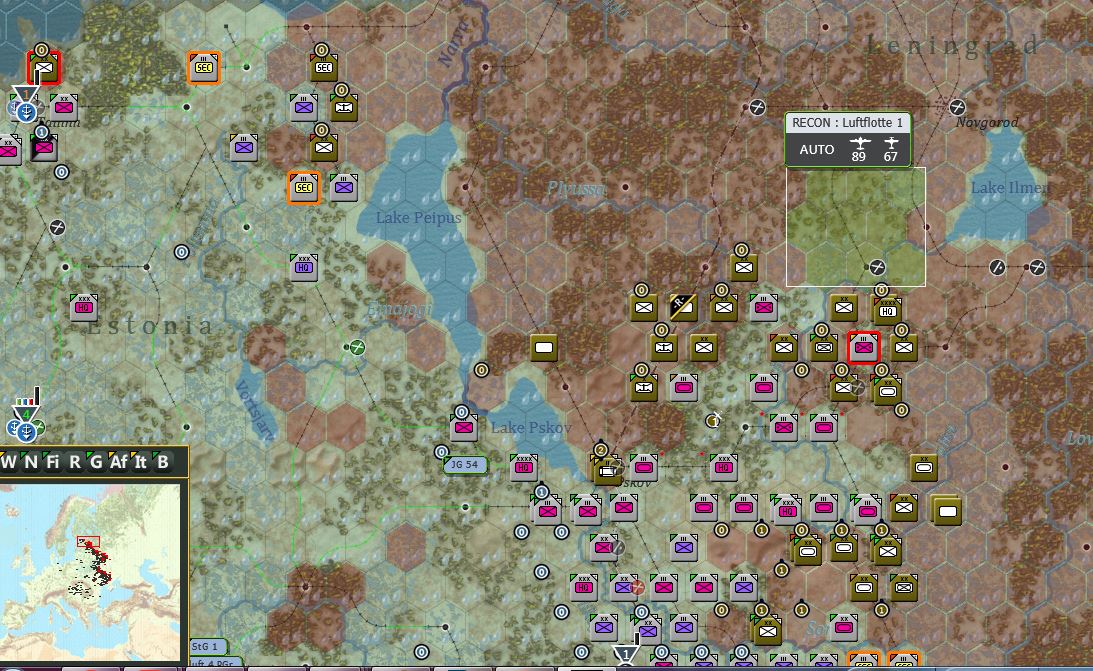This screenshot has height=671, width=1093.
Task: Click the Lake Pskov map label
Action: (x=531, y=427)
